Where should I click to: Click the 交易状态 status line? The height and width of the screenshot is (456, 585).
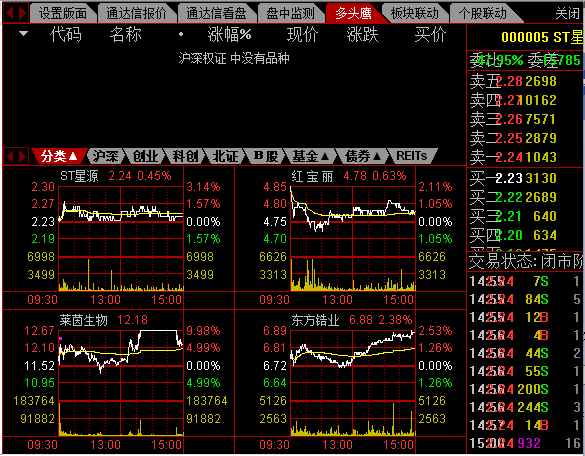pos(525,261)
